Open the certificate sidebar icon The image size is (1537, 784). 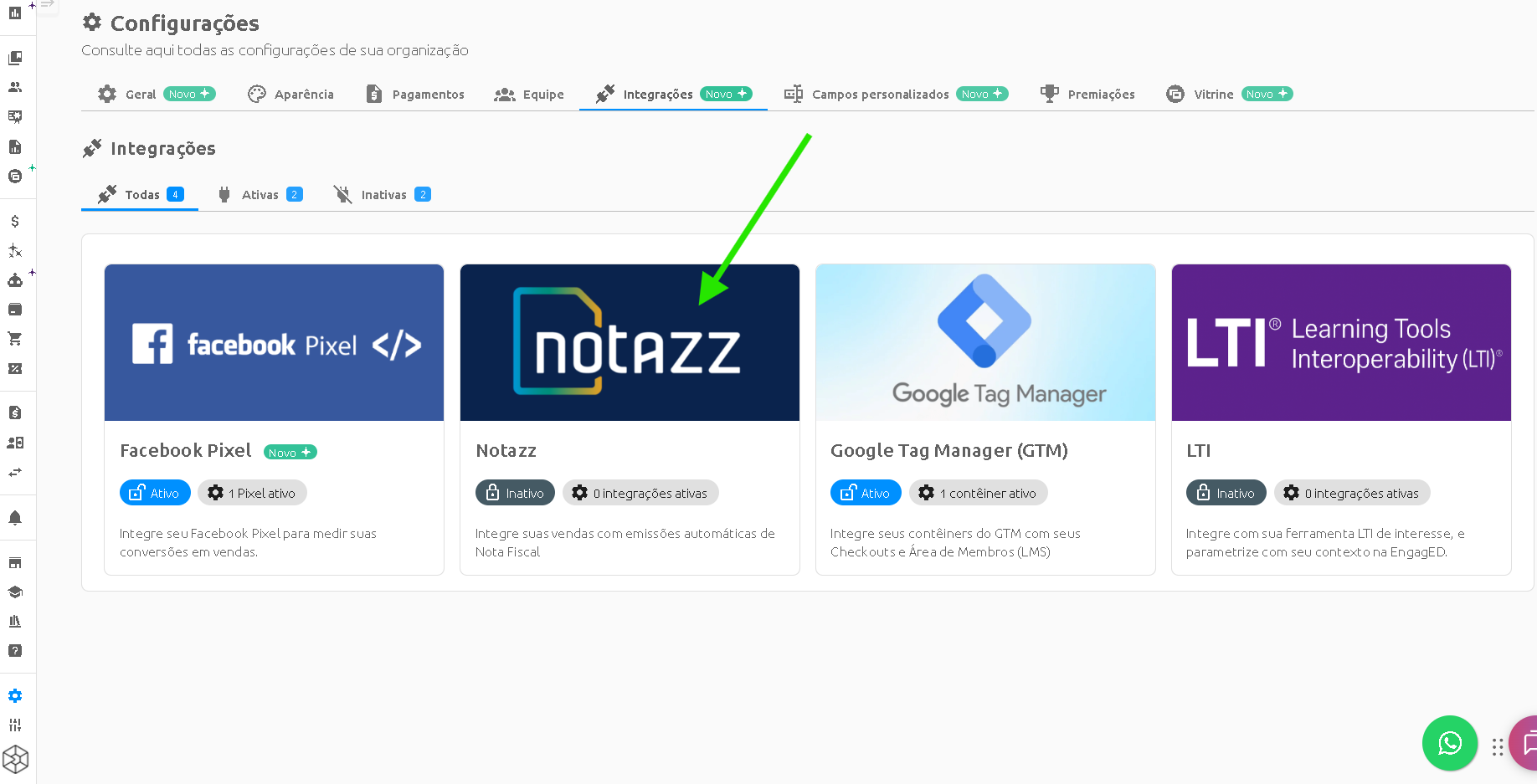point(15,116)
